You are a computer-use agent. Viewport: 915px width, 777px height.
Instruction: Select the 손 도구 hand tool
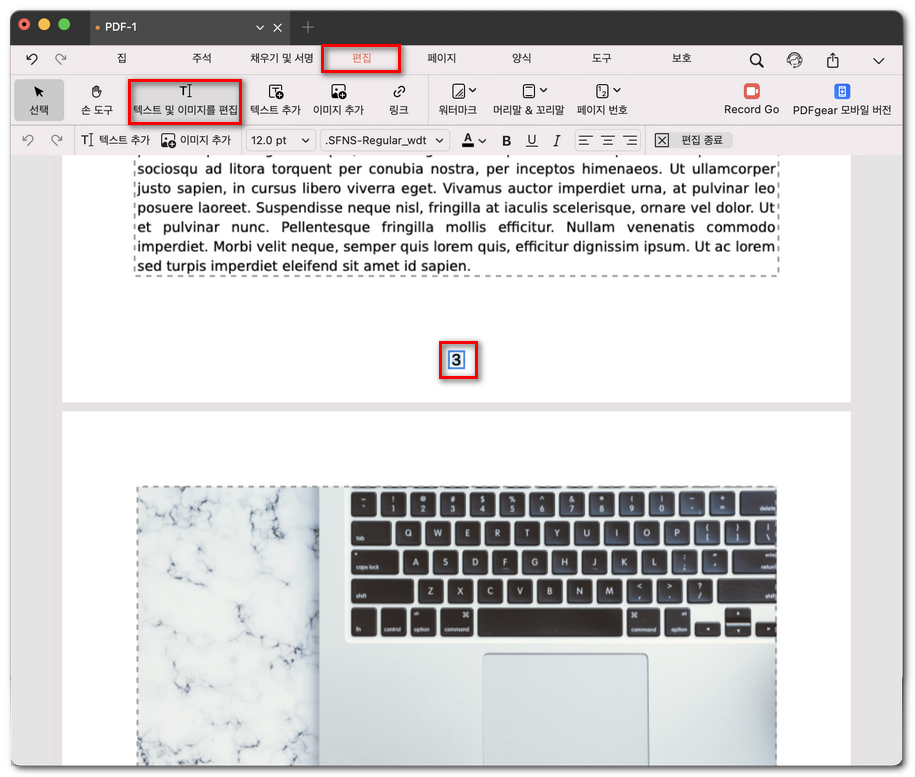point(97,100)
